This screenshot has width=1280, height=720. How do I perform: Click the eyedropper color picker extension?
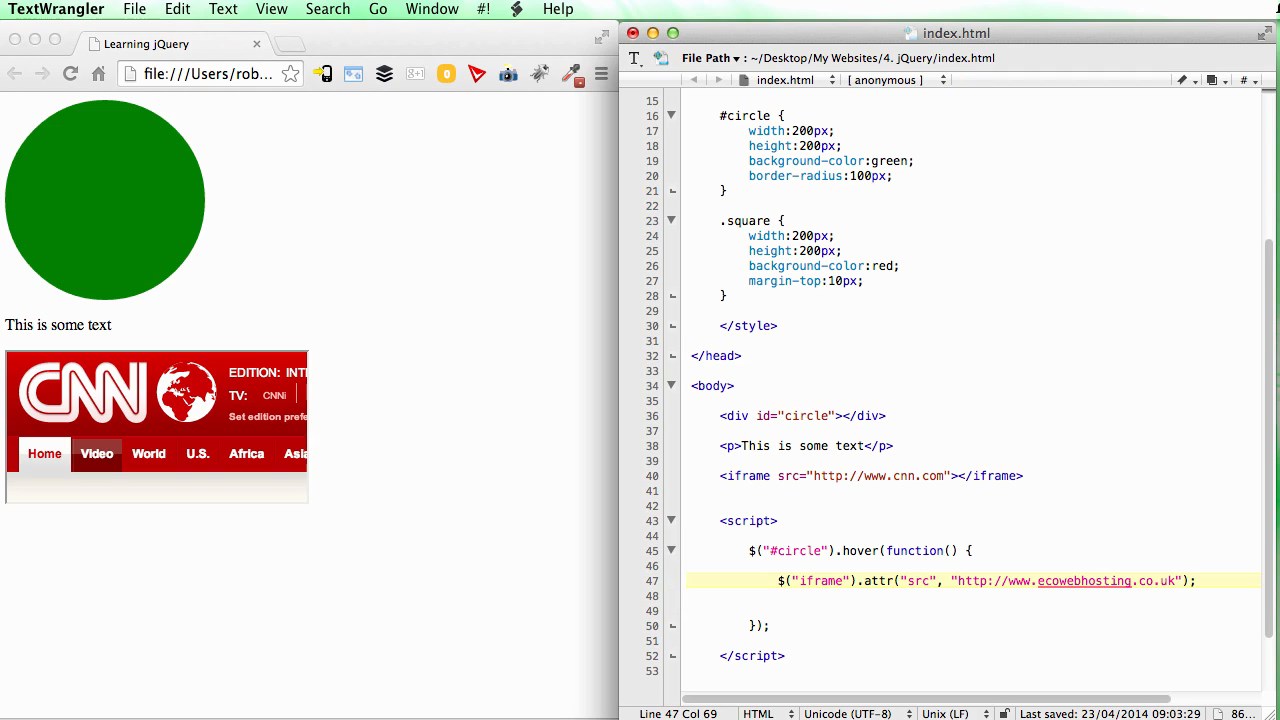(572, 74)
